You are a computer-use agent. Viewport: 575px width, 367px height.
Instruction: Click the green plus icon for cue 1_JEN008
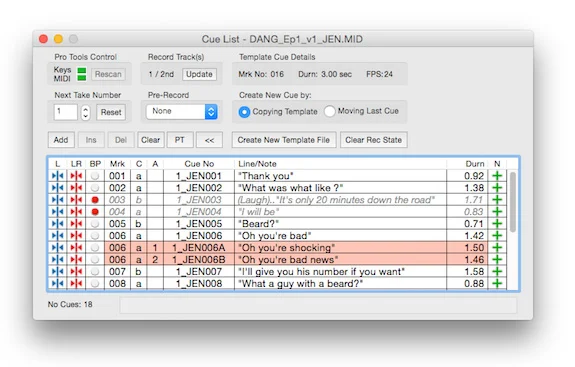[497, 284]
